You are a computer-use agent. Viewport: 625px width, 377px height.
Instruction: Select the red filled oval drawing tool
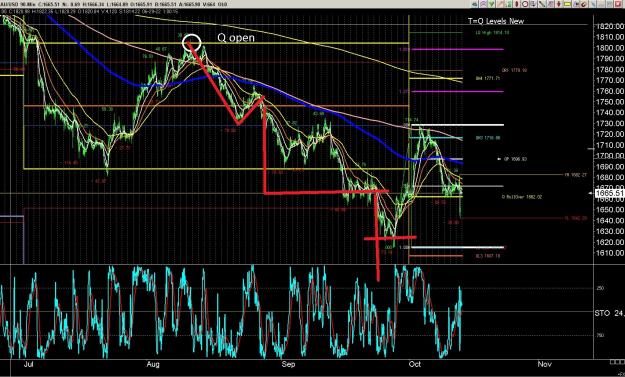click(517, 4)
